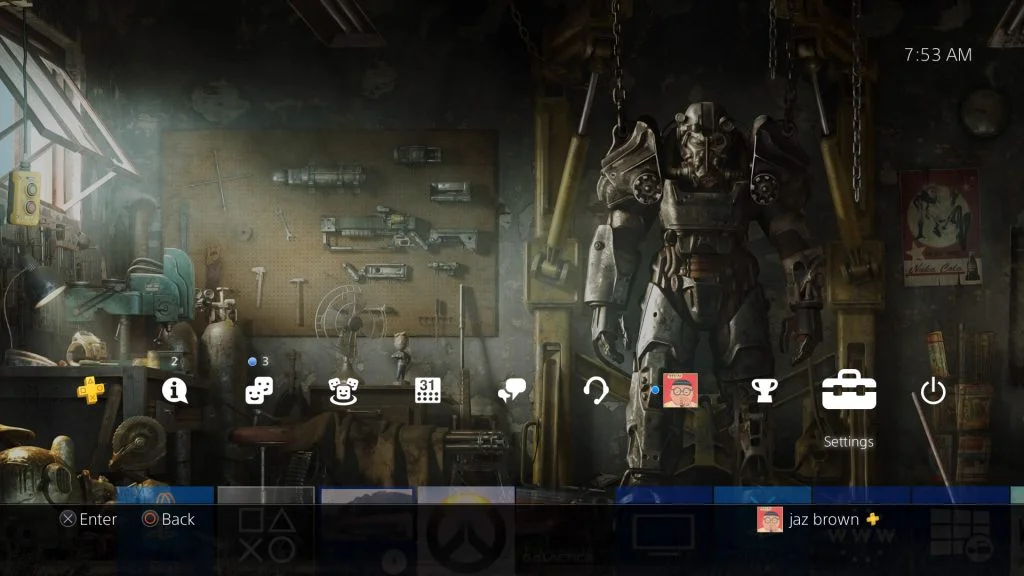Click the Settings label text
This screenshot has width=1024, height=576.
click(x=848, y=442)
